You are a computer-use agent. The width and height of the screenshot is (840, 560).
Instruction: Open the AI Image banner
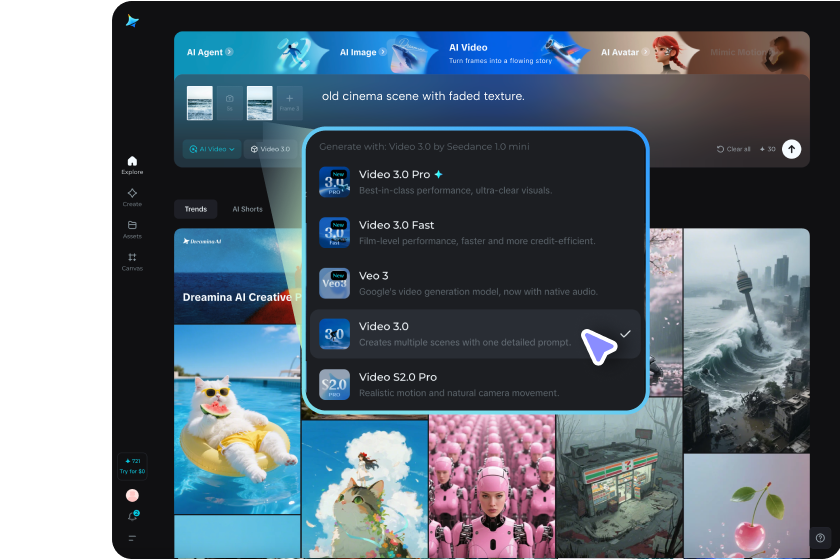point(375,53)
